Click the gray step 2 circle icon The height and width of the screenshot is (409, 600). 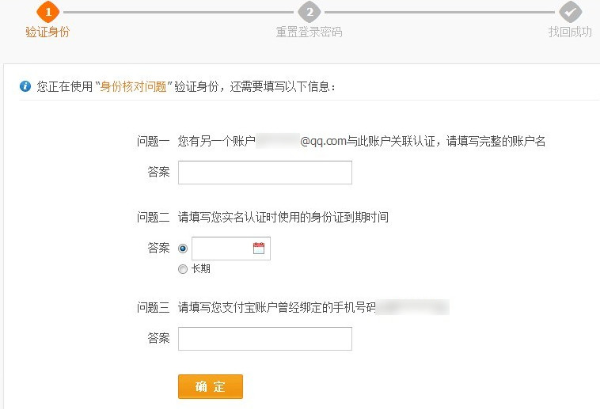(x=310, y=12)
